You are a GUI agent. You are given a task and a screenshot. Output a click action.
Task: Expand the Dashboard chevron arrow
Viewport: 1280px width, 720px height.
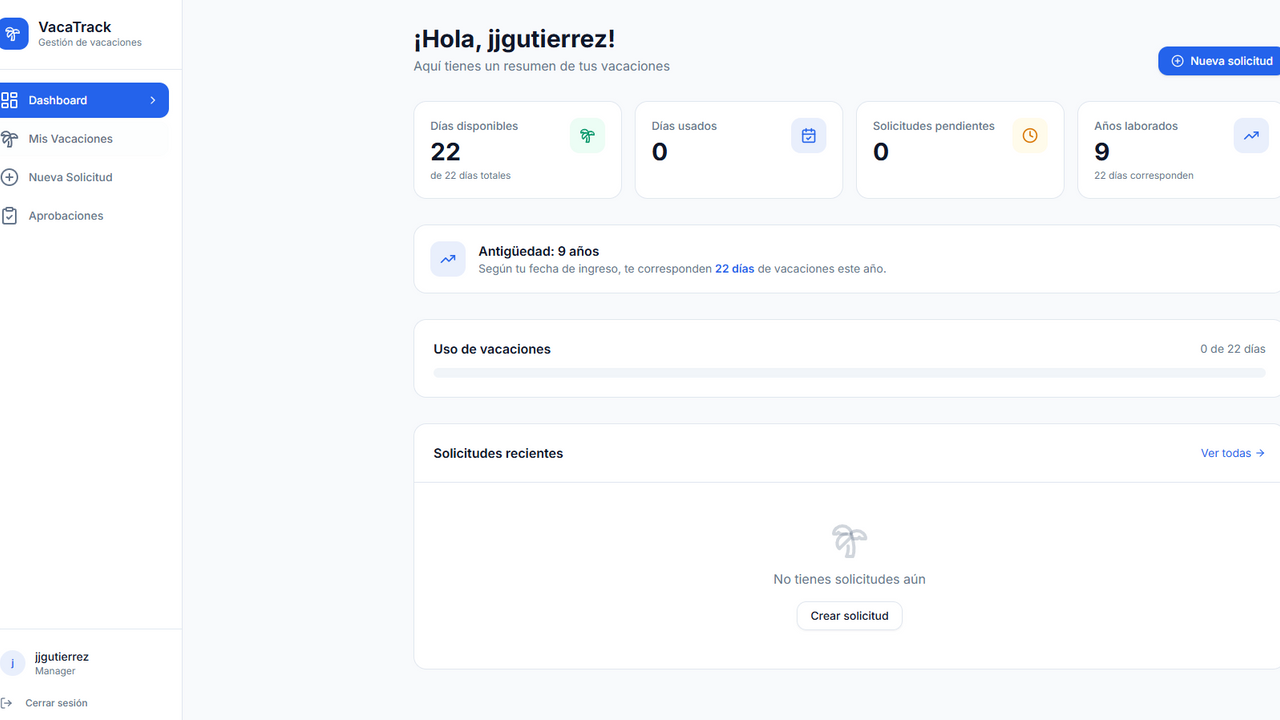(153, 100)
